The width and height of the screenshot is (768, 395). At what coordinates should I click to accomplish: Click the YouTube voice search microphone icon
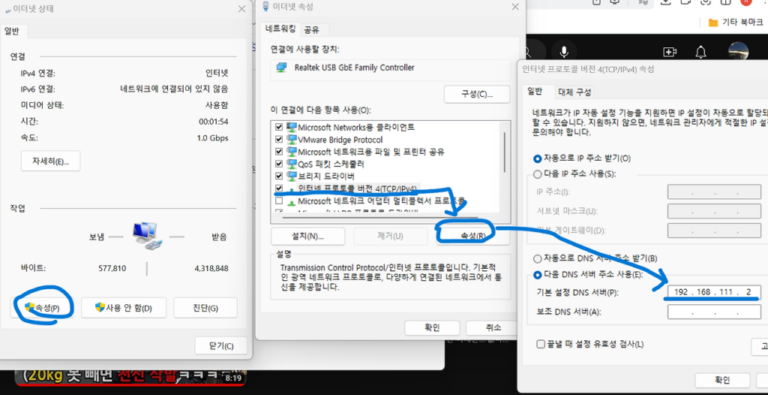click(x=564, y=51)
